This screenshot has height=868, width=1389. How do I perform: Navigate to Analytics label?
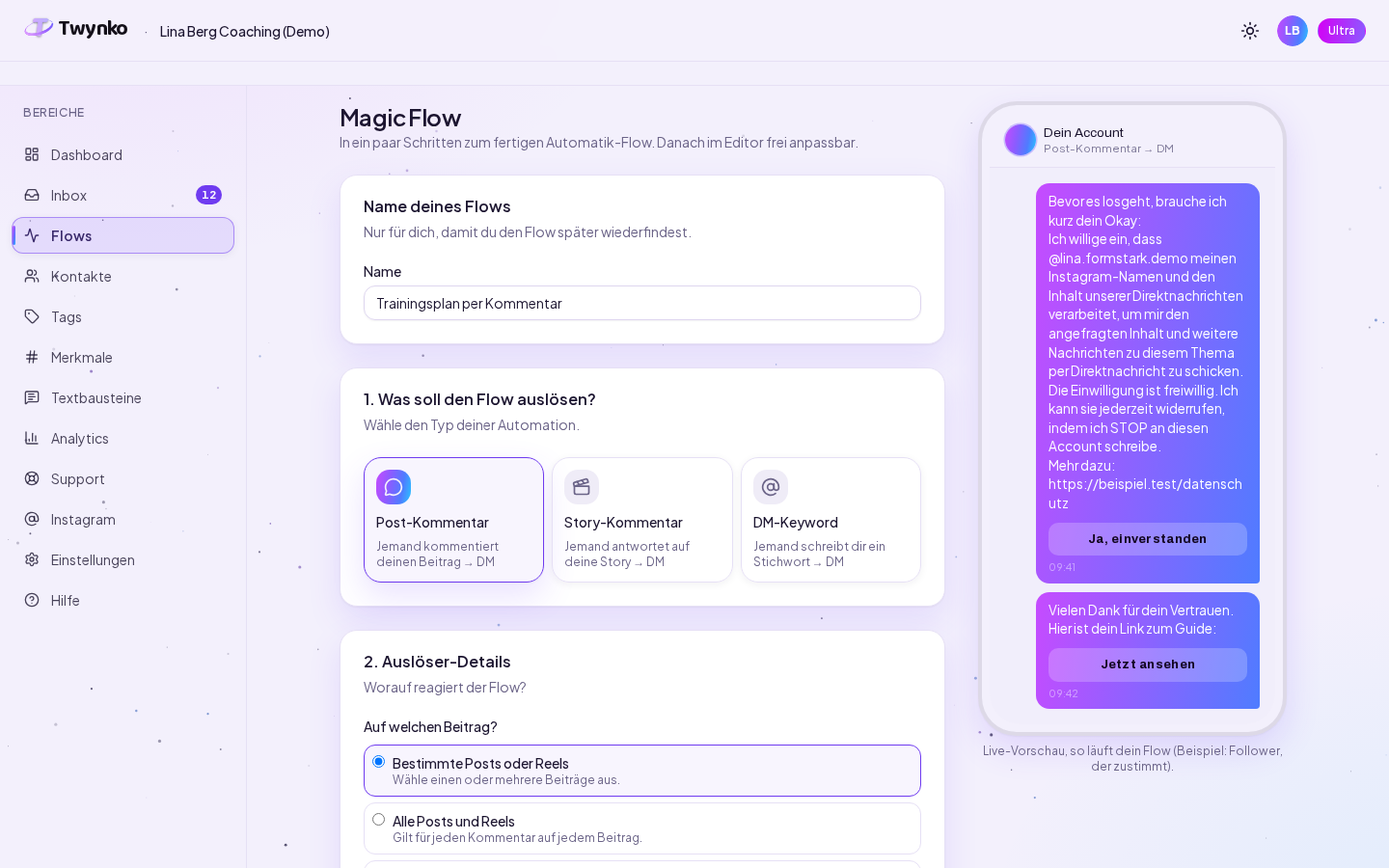(x=79, y=439)
